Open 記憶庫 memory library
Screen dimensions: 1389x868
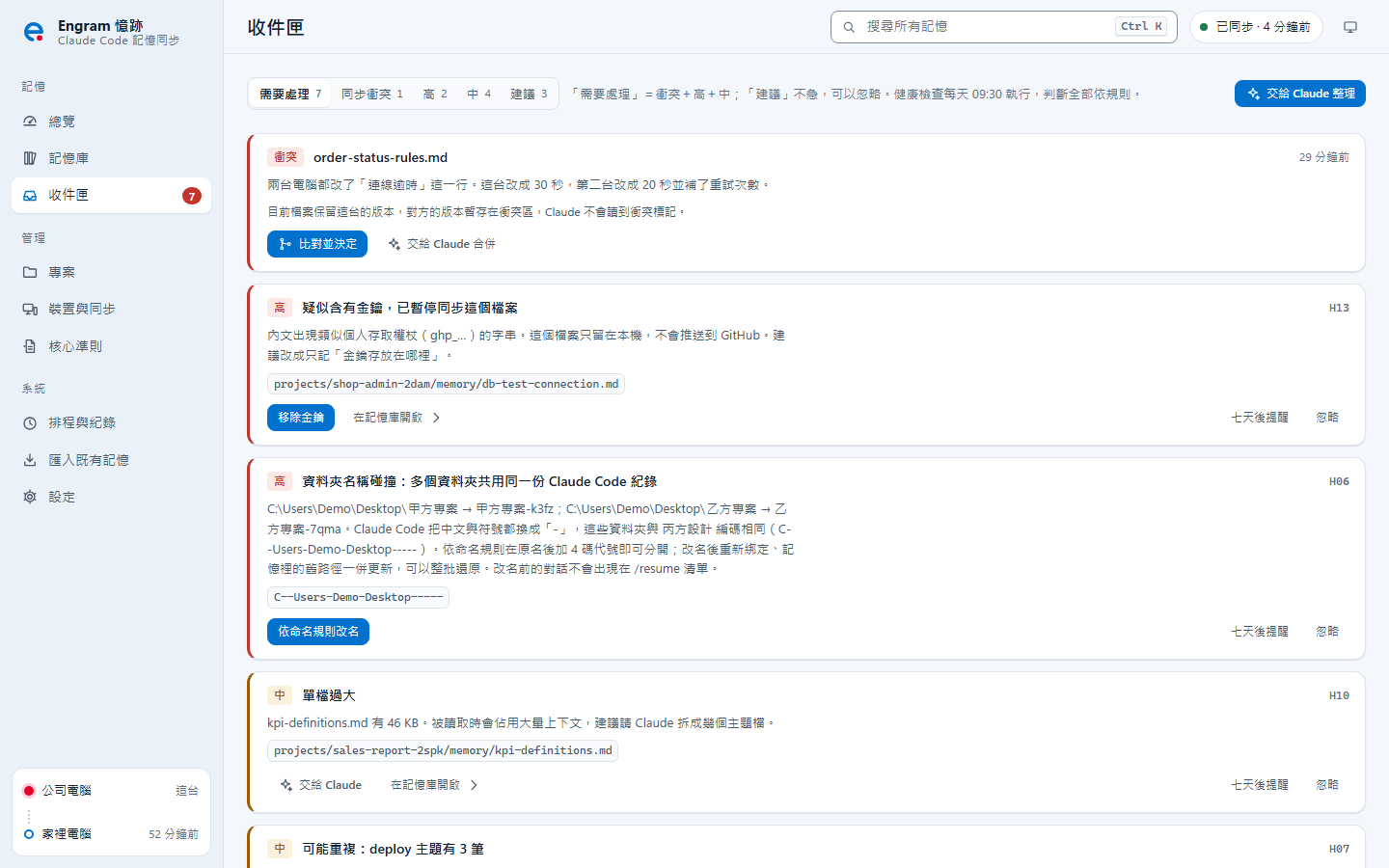111,158
